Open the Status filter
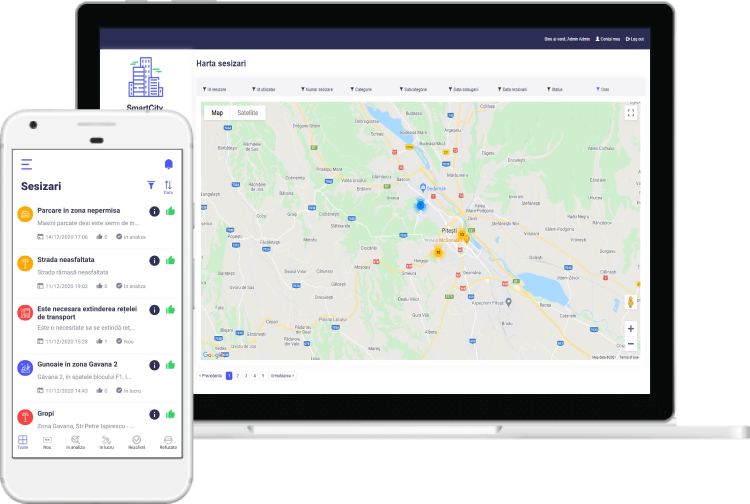The width and height of the screenshot is (750, 504). click(x=555, y=89)
